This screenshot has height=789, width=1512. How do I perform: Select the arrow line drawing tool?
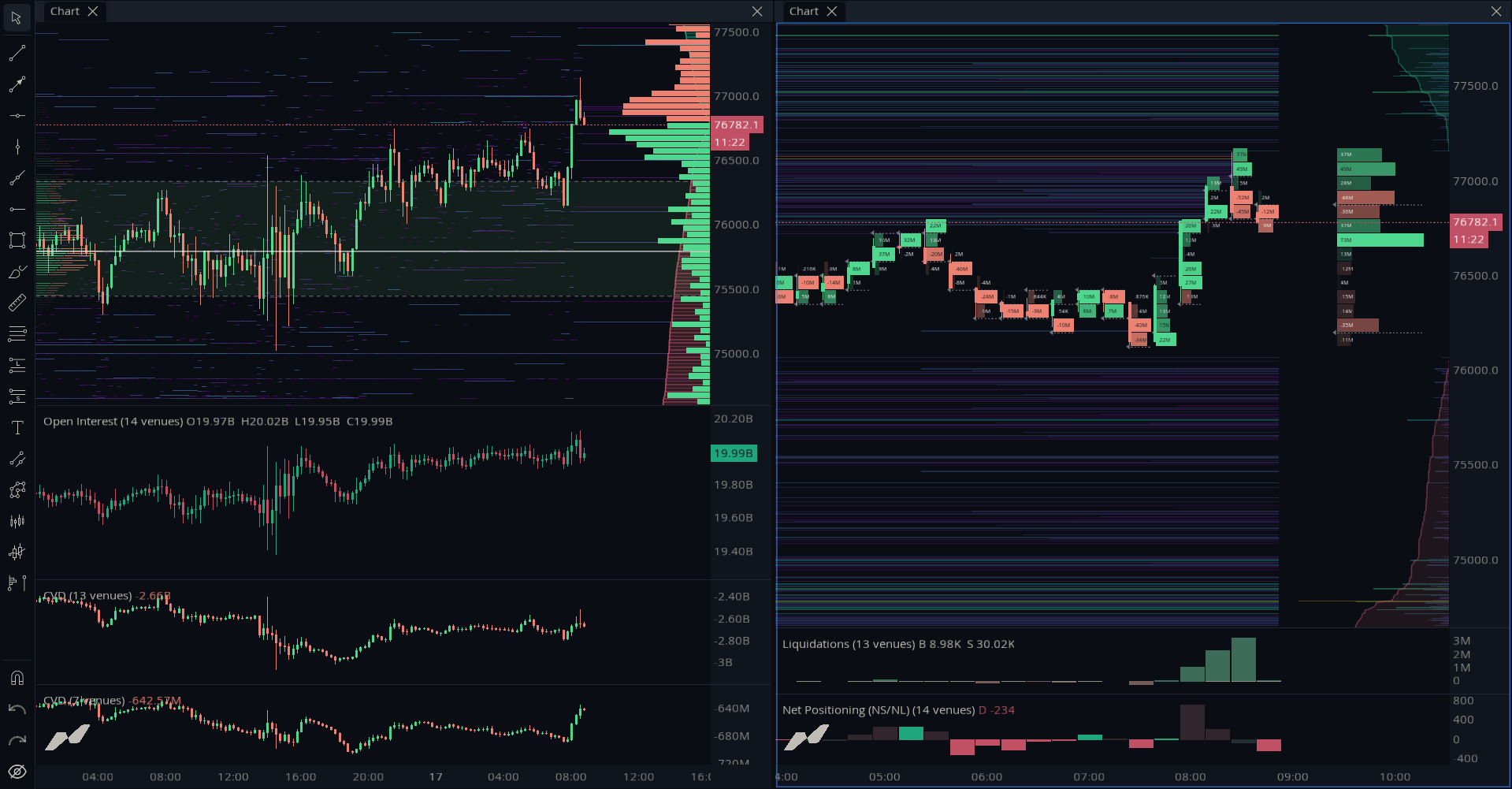17,84
